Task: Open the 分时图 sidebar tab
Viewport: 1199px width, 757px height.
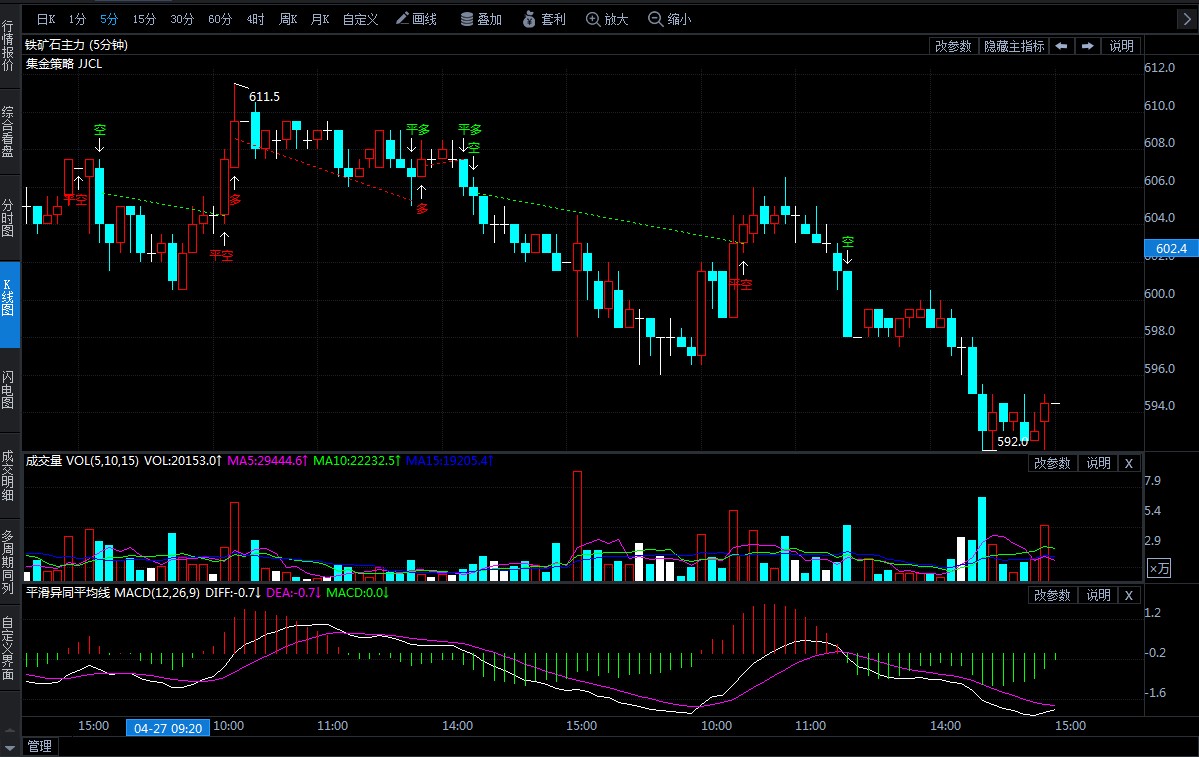Action: 8,218
